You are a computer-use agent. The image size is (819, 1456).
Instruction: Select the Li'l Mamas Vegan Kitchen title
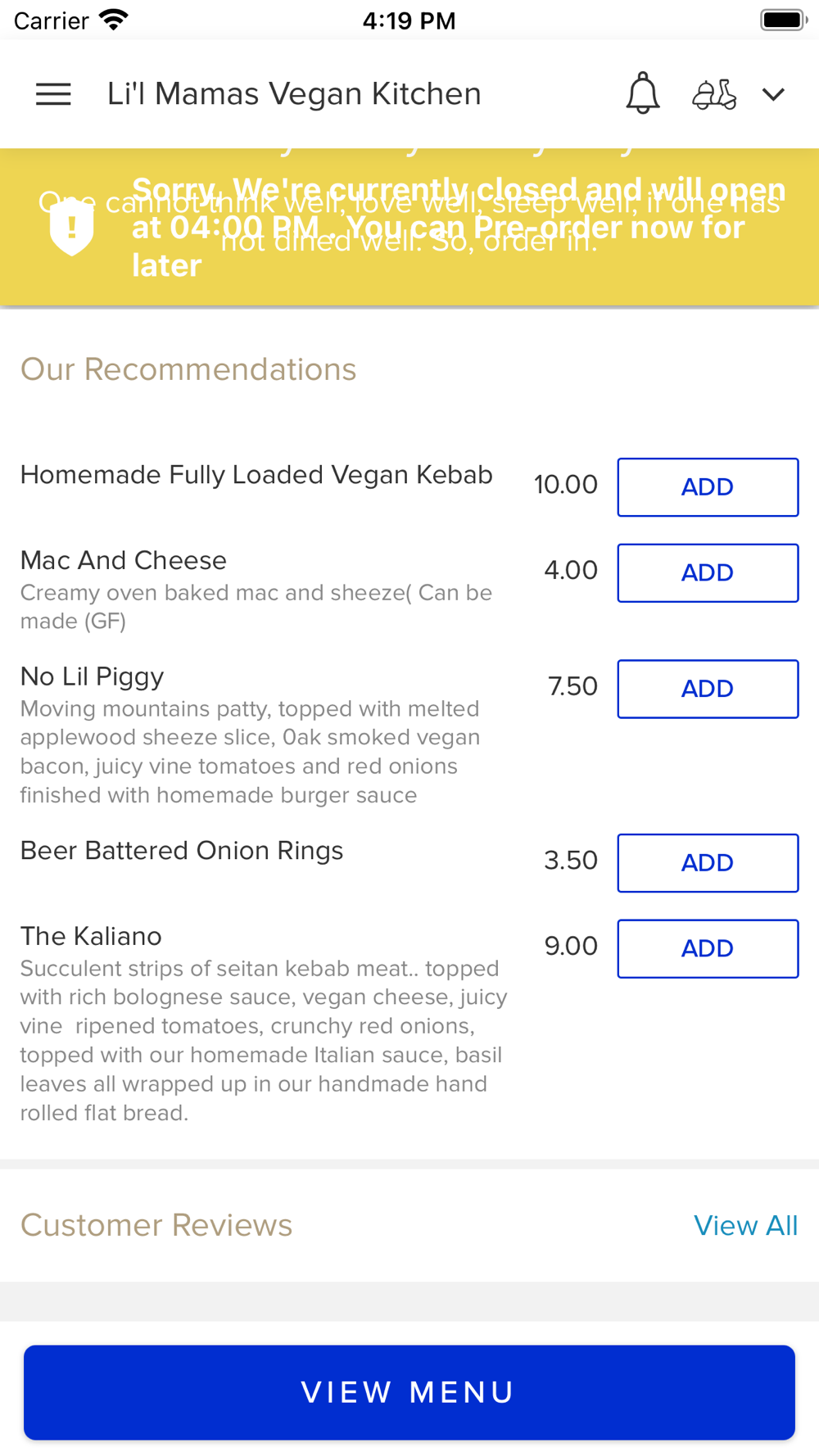pos(294,94)
